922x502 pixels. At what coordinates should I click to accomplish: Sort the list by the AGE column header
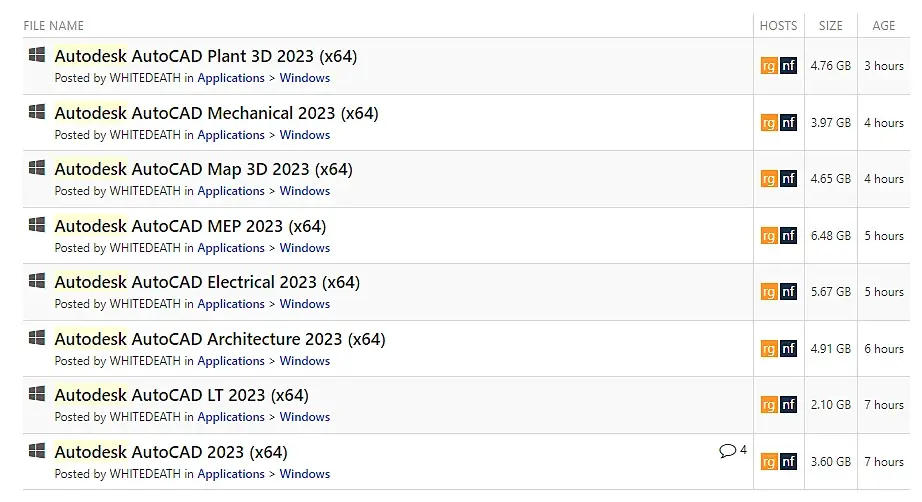pos(884,26)
